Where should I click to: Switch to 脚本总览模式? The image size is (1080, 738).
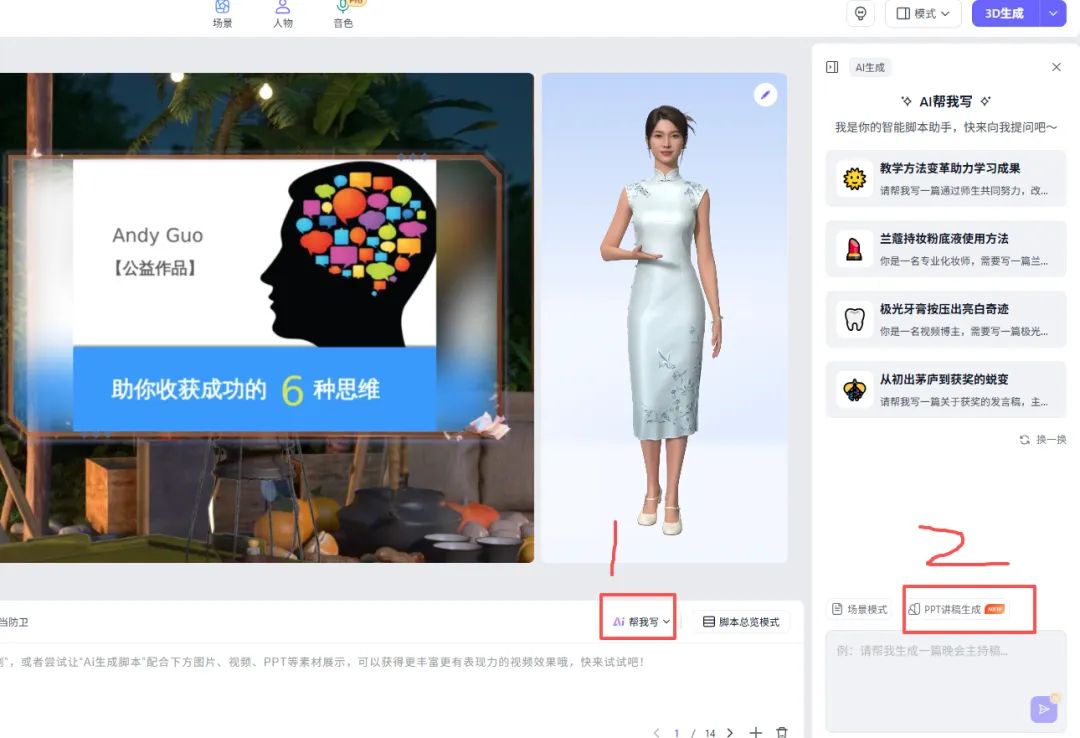point(741,622)
